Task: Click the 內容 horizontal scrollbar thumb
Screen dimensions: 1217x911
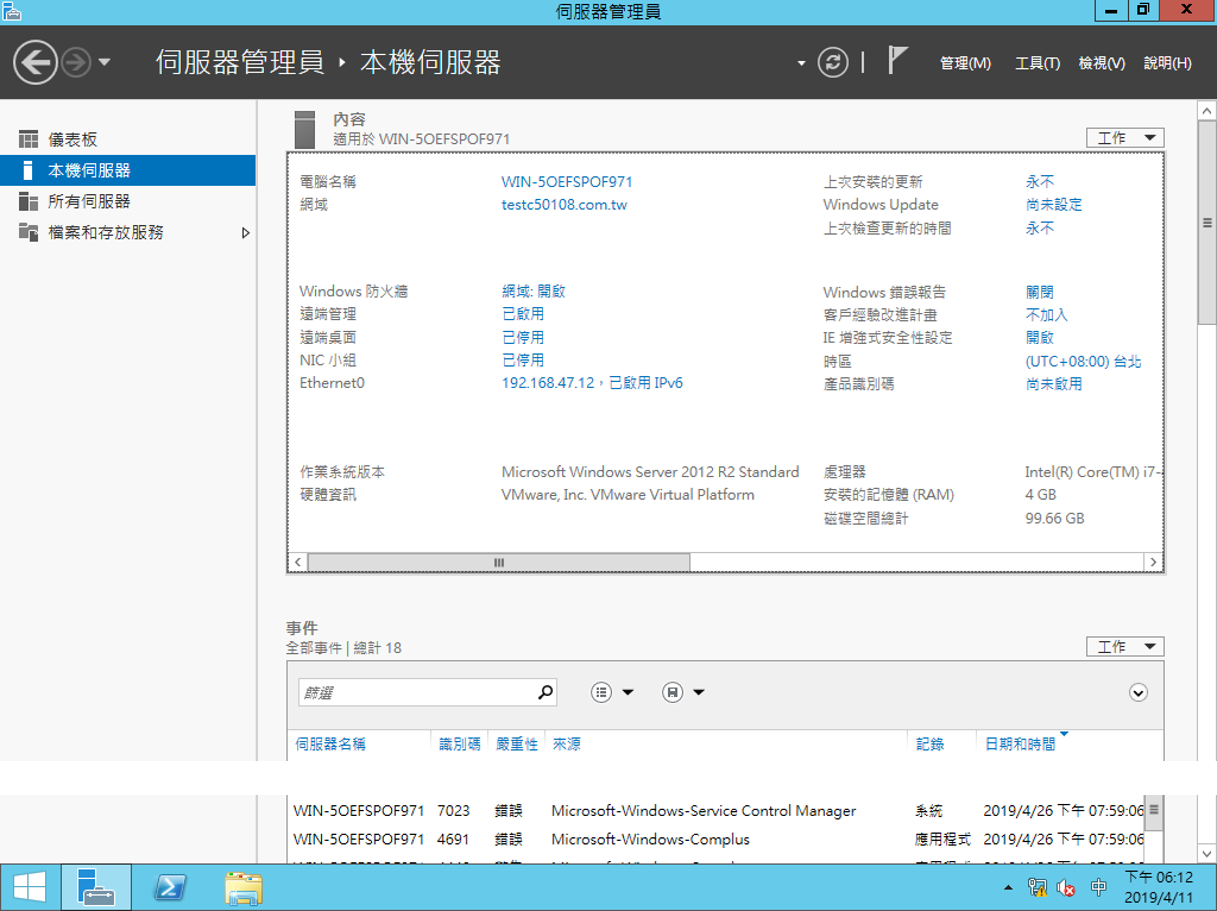Action: pos(499,562)
